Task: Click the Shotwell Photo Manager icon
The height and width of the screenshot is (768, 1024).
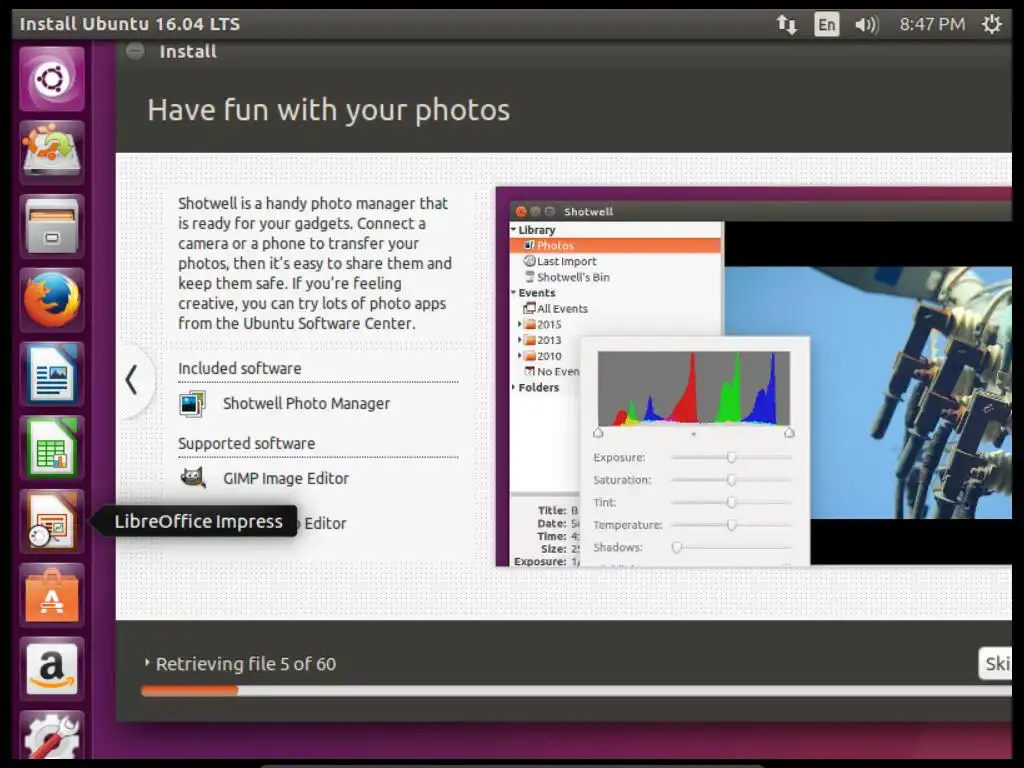Action: (x=192, y=404)
